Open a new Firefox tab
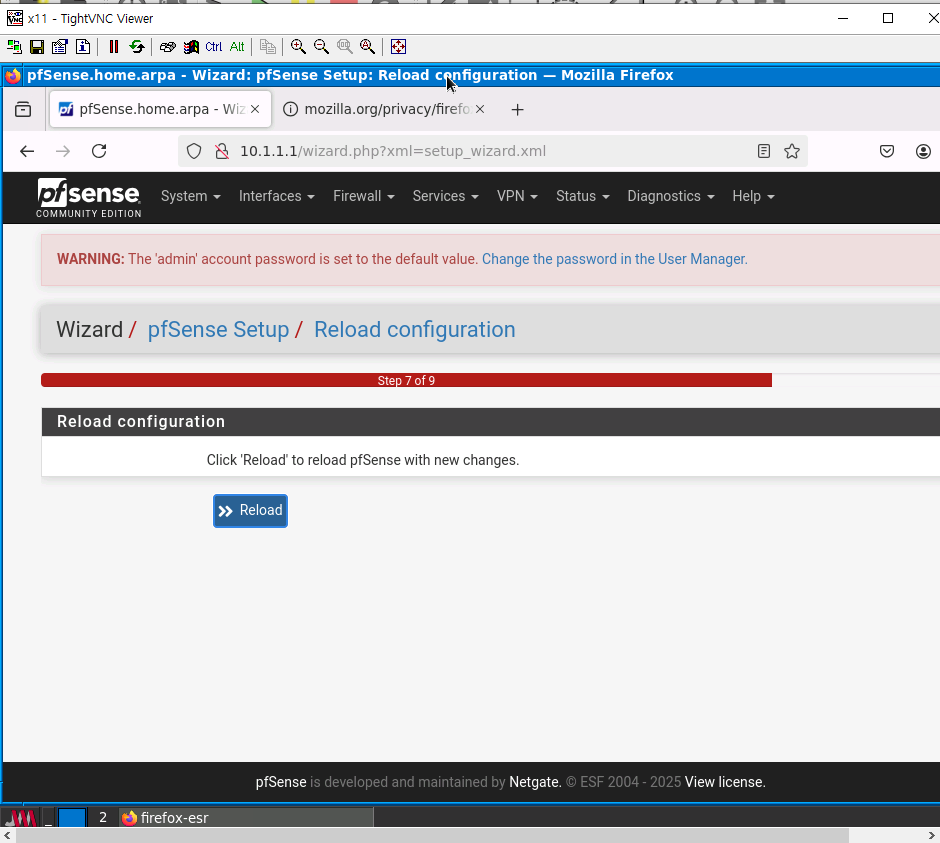This screenshot has width=940, height=843. click(517, 110)
